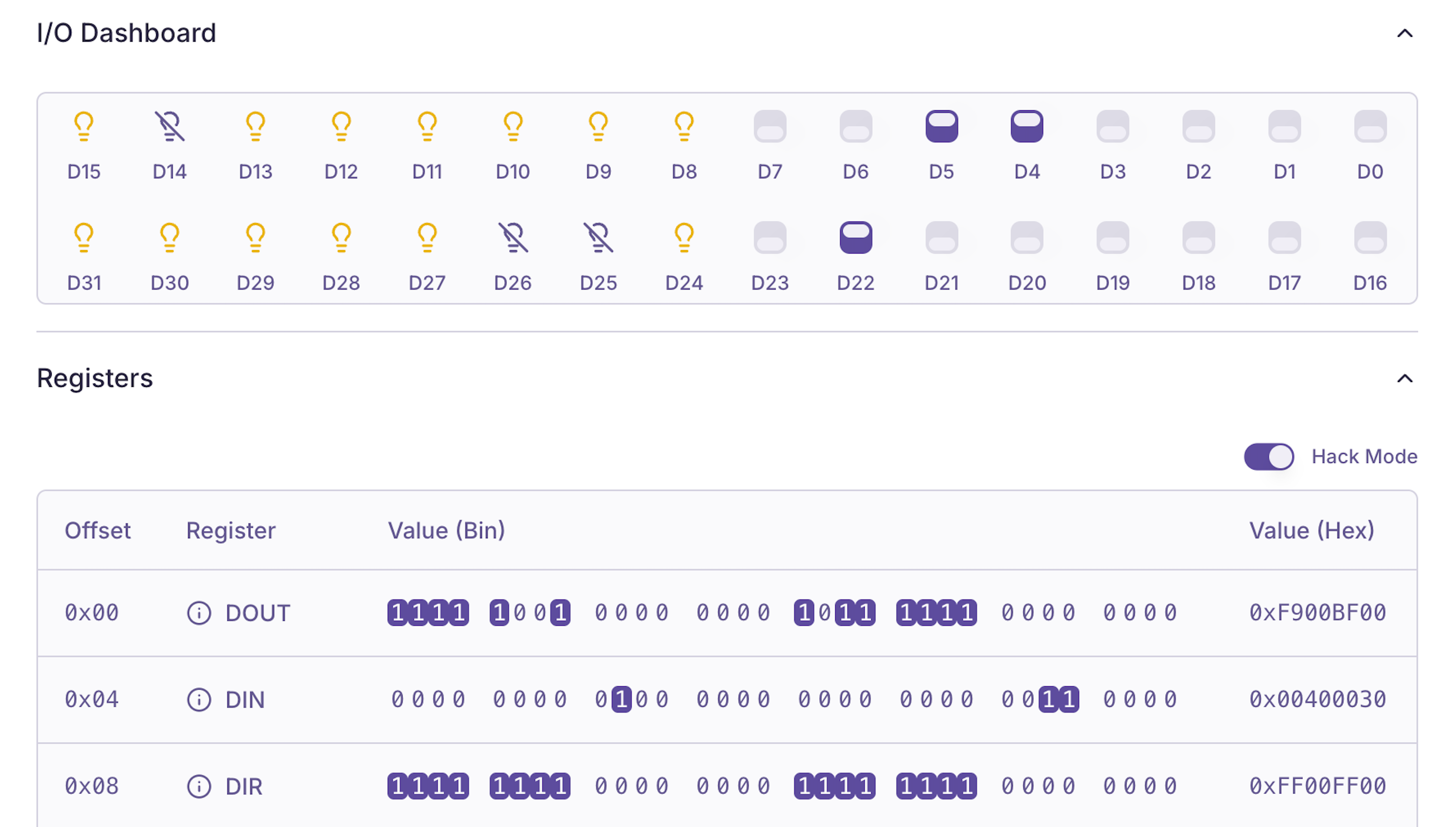Turn on switch D0
The image size is (1456, 827).
pos(1370,126)
